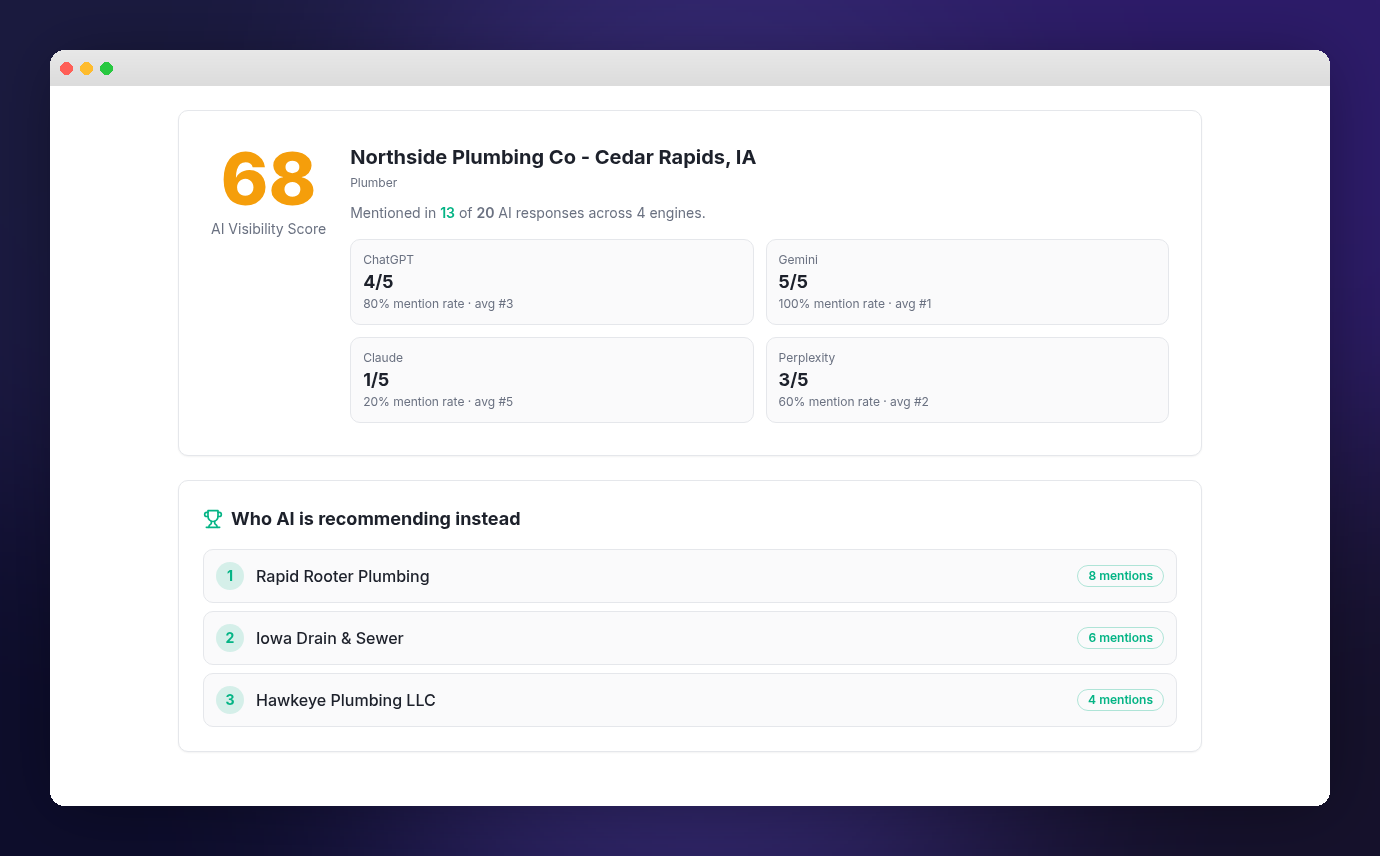Click the green 13 mentioned count
Image resolution: width=1380 pixels, height=856 pixels.
pyautogui.click(x=447, y=213)
